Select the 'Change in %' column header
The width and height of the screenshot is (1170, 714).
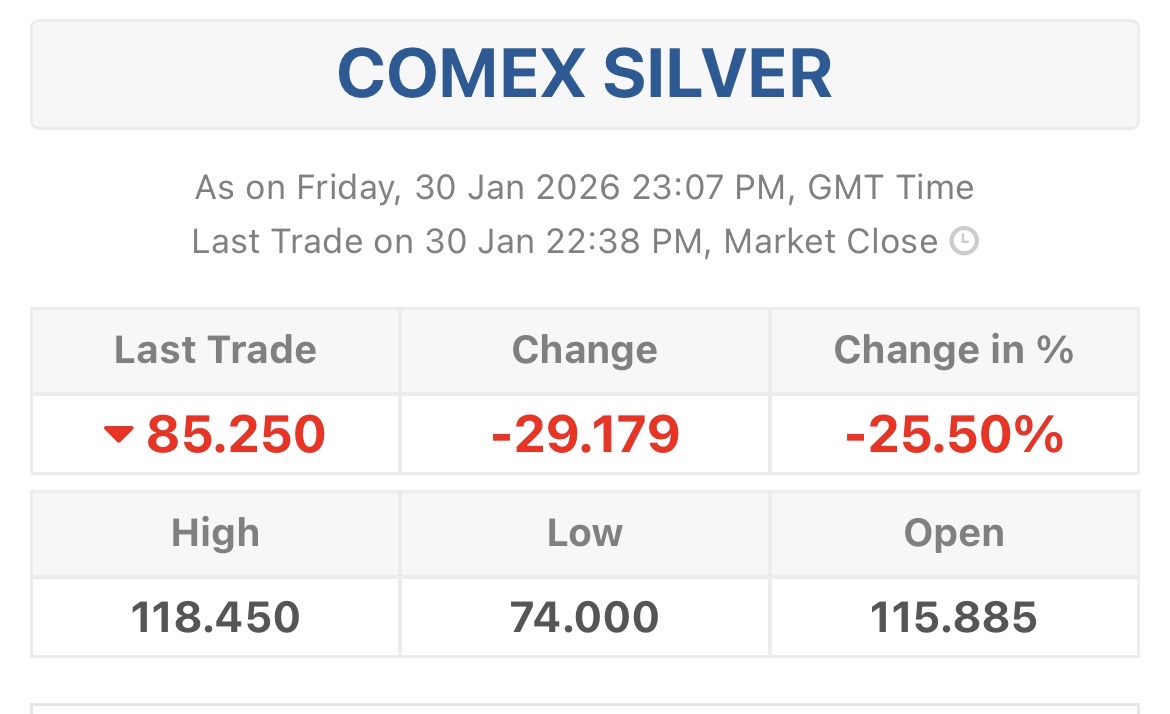point(954,350)
